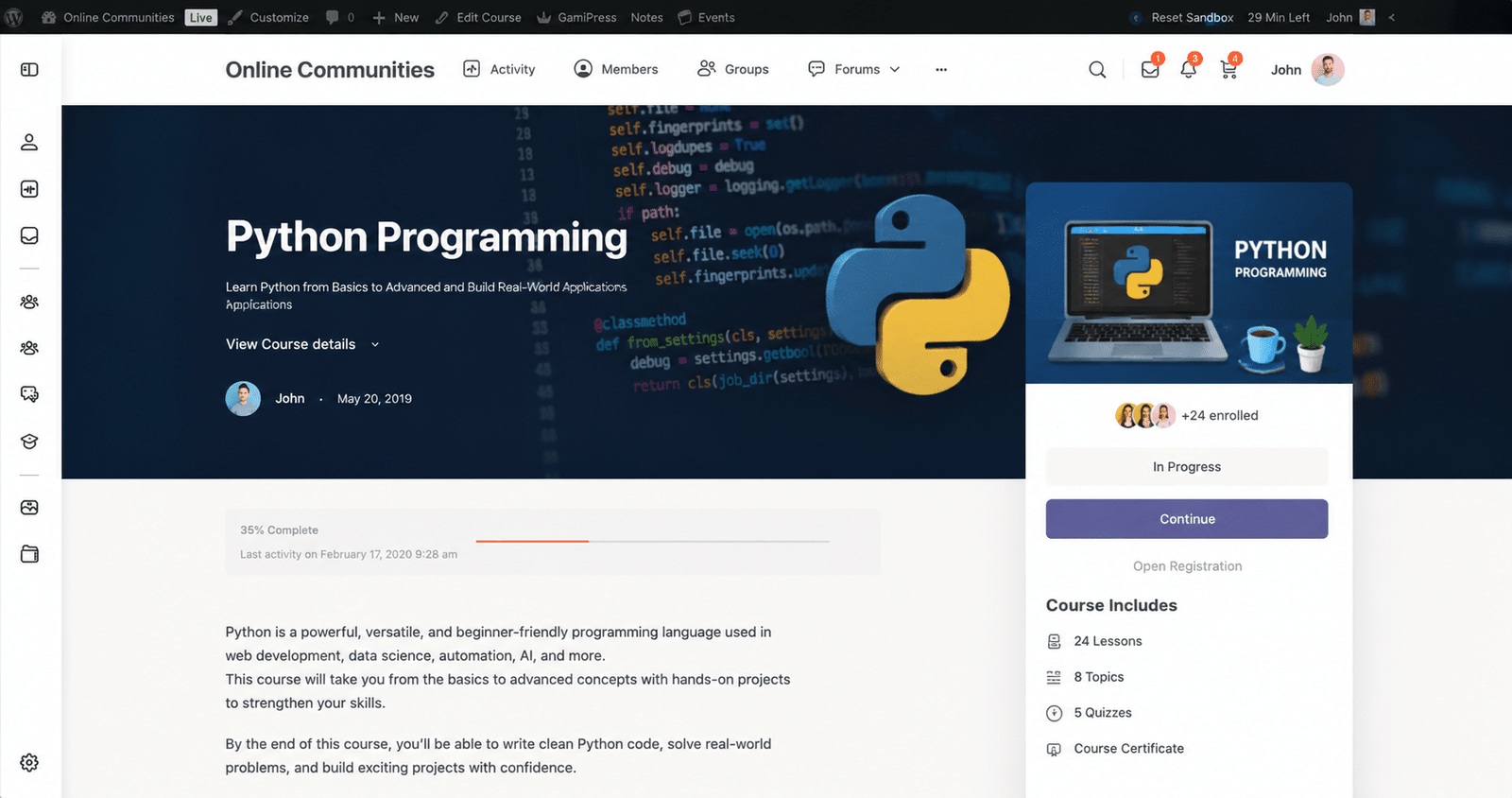Image resolution: width=1512 pixels, height=798 pixels.
Task: Open Notes in admin bar
Action: [646, 17]
